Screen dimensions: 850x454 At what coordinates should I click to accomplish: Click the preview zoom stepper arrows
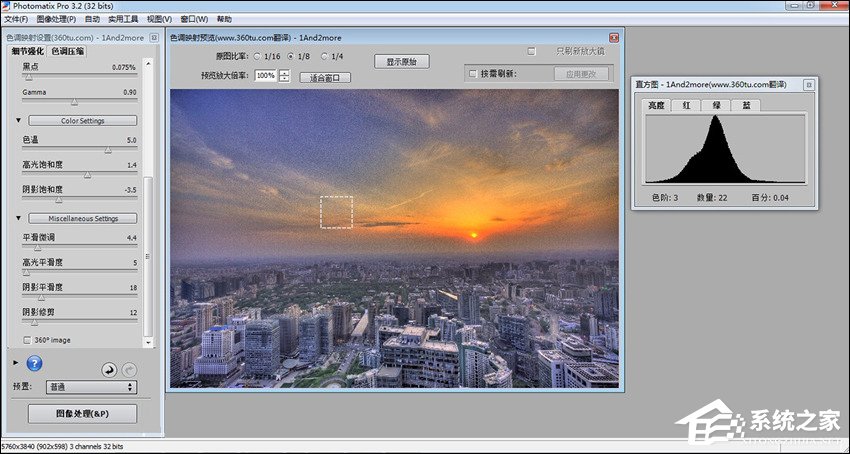click(x=285, y=76)
